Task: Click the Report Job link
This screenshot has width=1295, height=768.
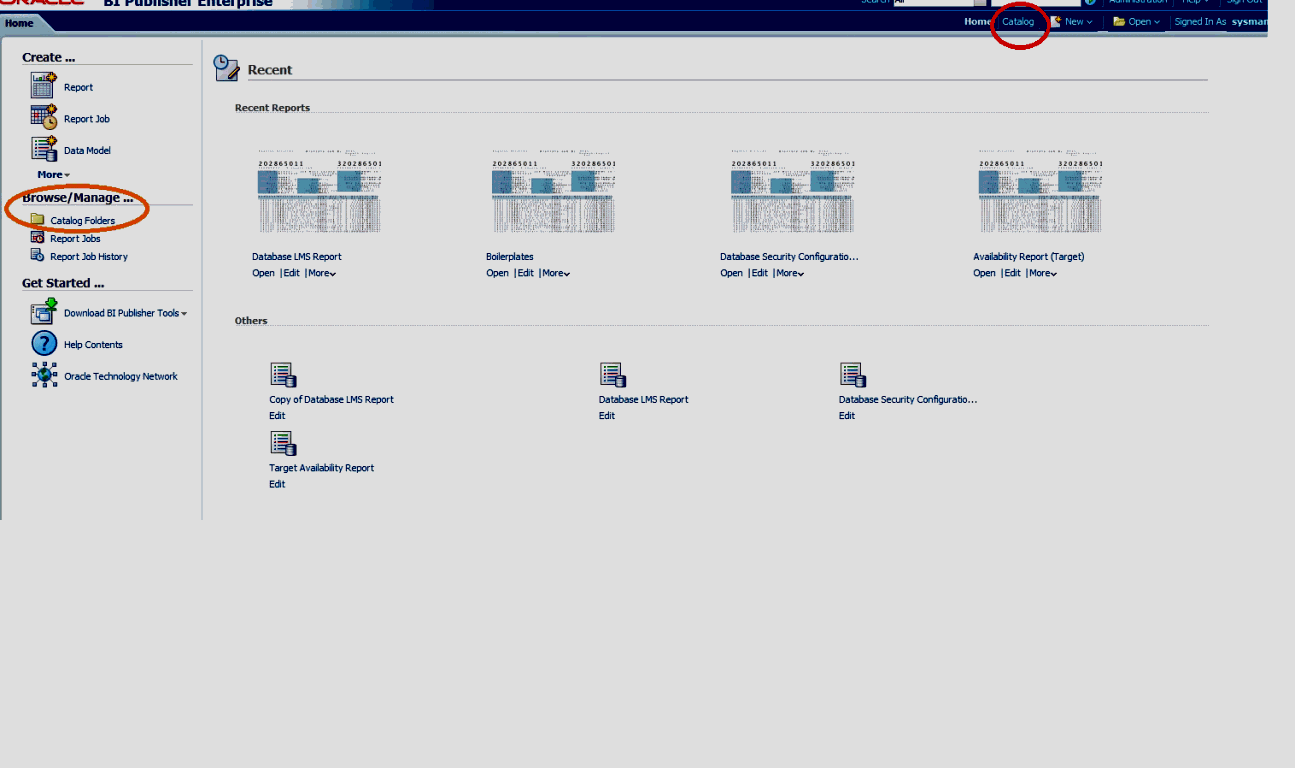Action: coord(87,119)
